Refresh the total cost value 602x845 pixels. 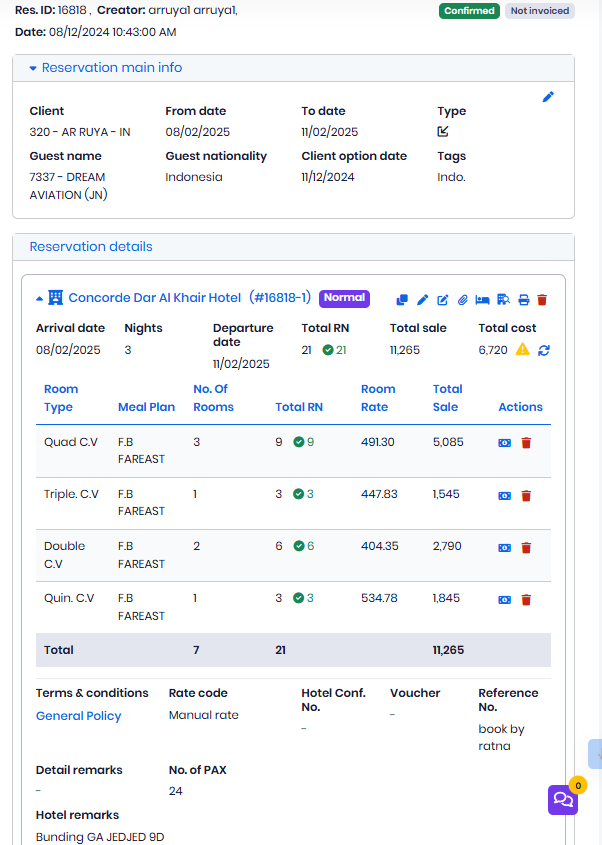pyautogui.click(x=544, y=348)
